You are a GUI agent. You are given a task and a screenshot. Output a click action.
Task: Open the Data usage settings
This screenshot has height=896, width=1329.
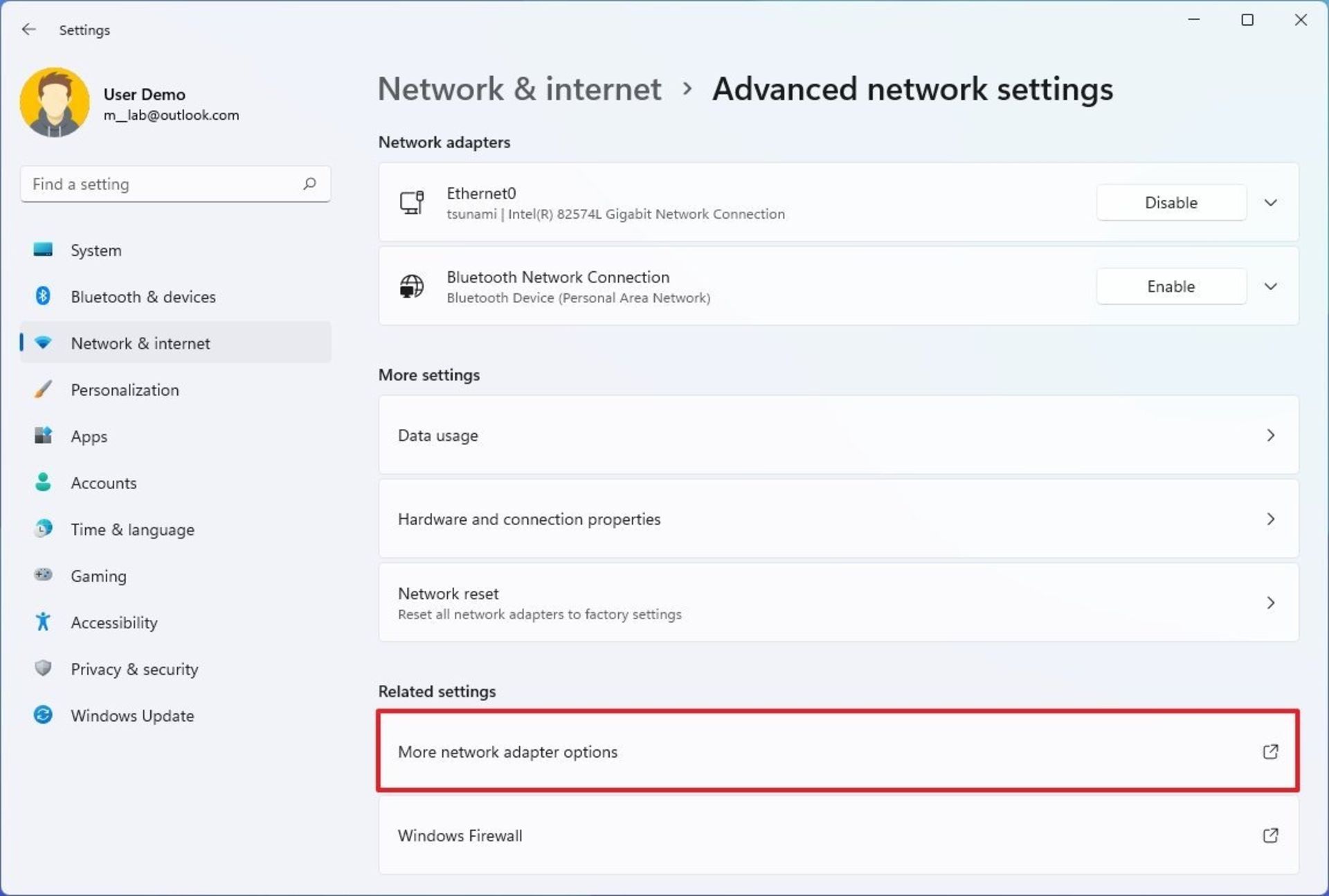[x=838, y=435]
